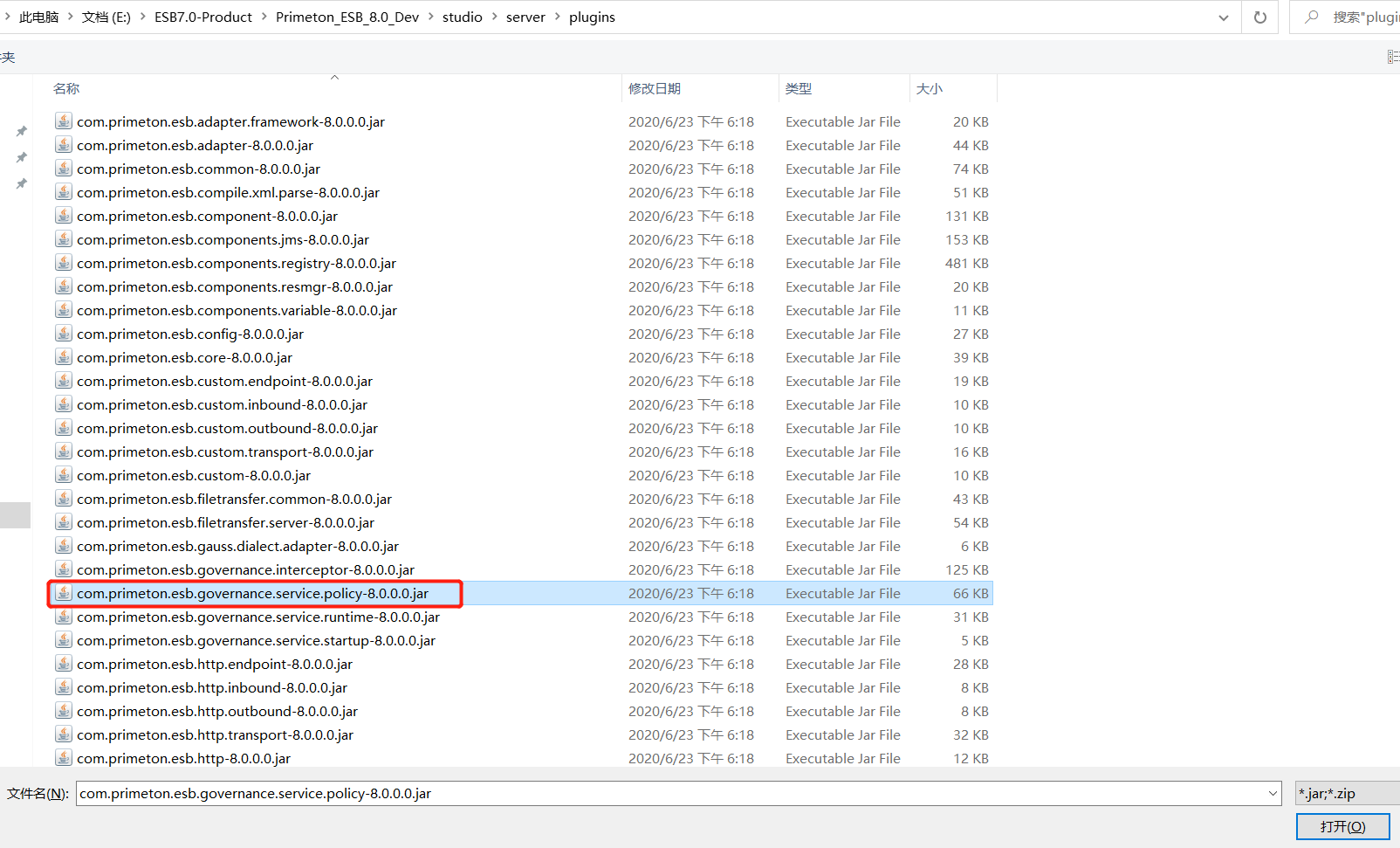The height and width of the screenshot is (848, 1400).
Task: Sort files by 修改日期 column header
Action: pyautogui.click(x=655, y=88)
